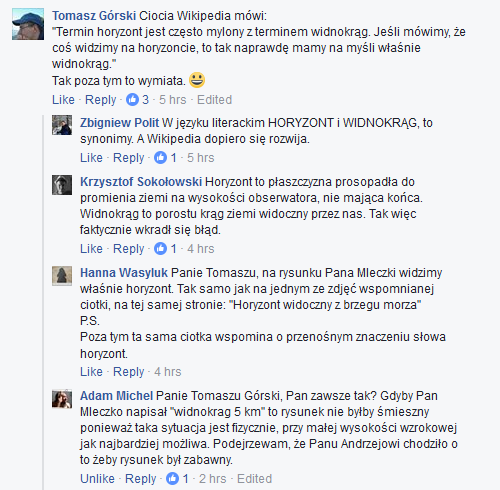This screenshot has height=490, width=500.
Task: Open the Hanna Wasyluk profile name link
Action: pos(124,273)
